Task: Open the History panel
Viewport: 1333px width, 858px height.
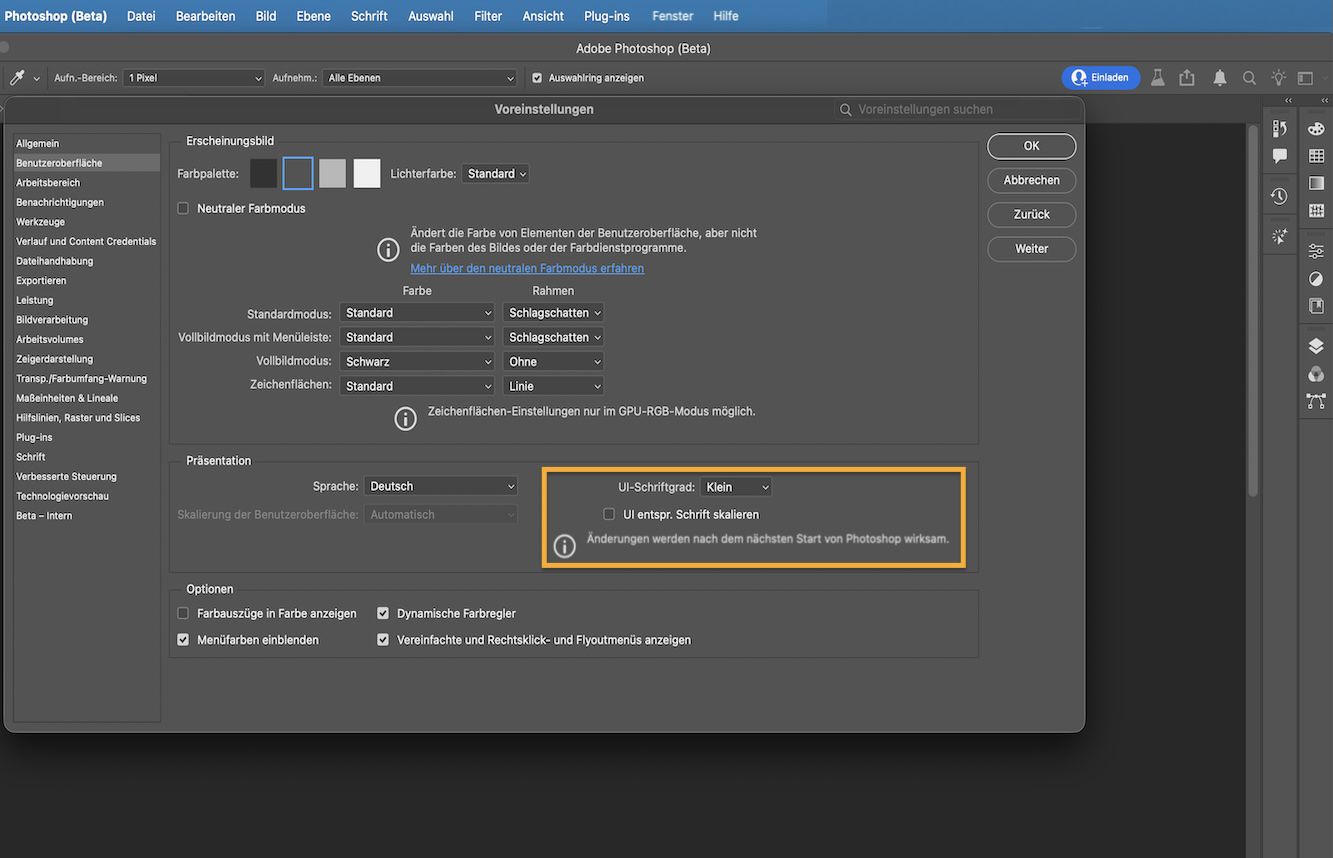Action: [x=1280, y=197]
